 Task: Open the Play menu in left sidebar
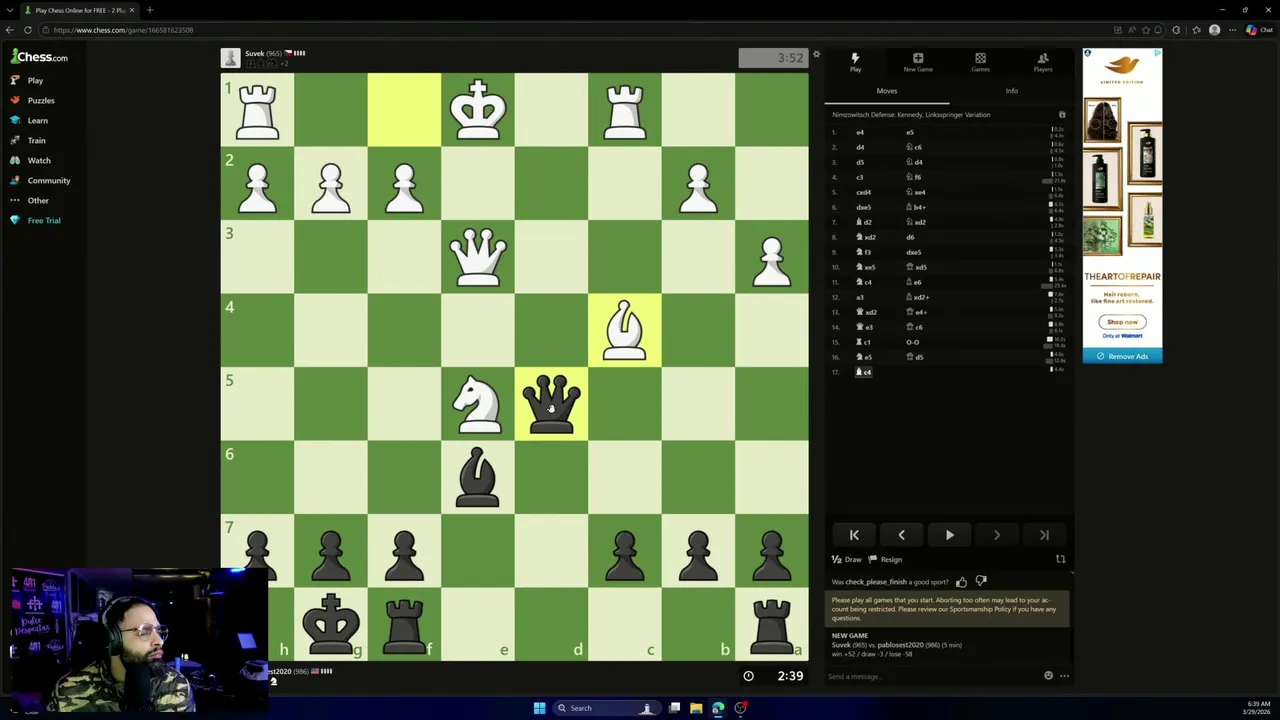coord(27,80)
